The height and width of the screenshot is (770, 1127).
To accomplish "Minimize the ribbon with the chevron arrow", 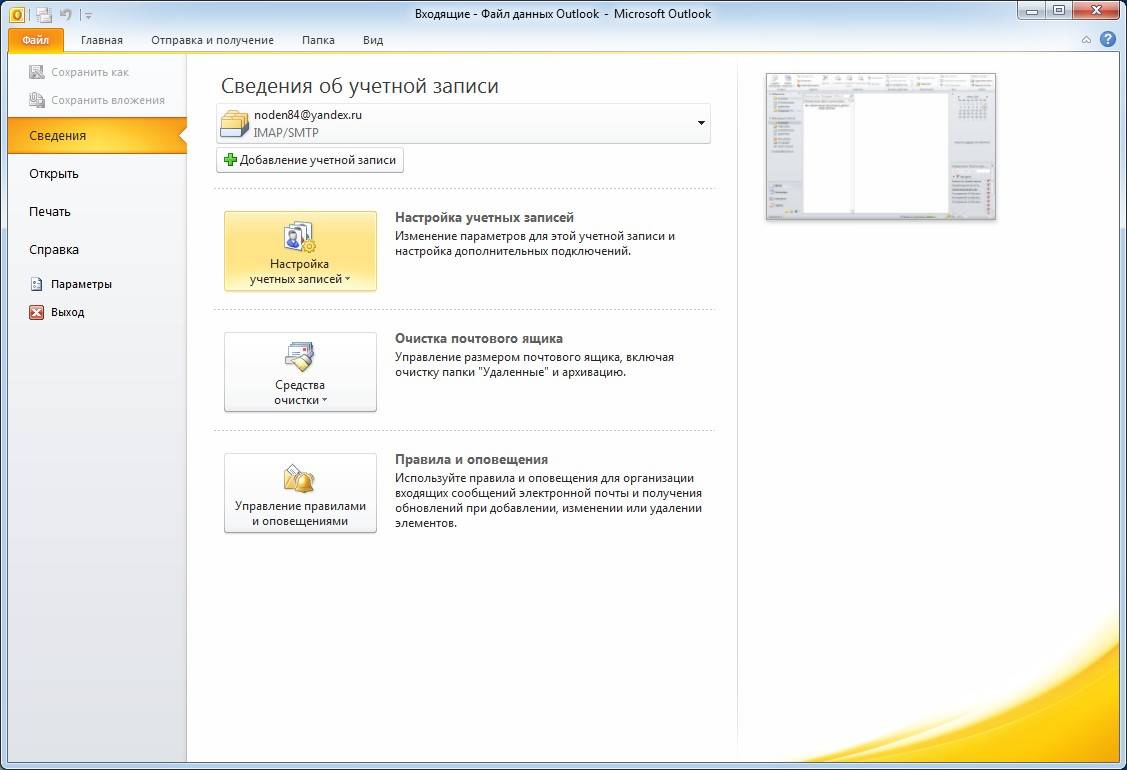I will [x=1087, y=40].
